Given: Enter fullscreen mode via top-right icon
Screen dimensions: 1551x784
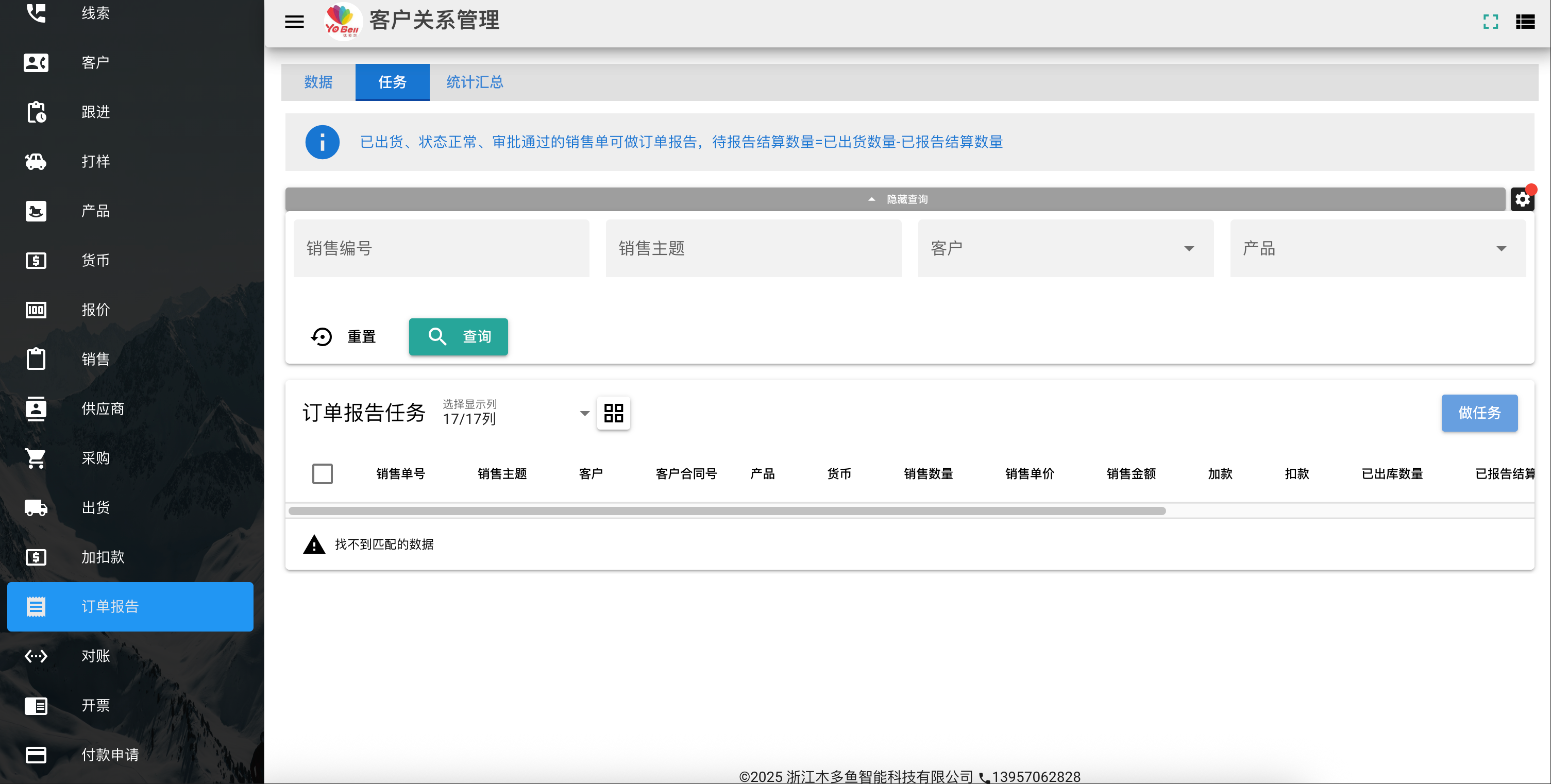Looking at the screenshot, I should [1490, 22].
